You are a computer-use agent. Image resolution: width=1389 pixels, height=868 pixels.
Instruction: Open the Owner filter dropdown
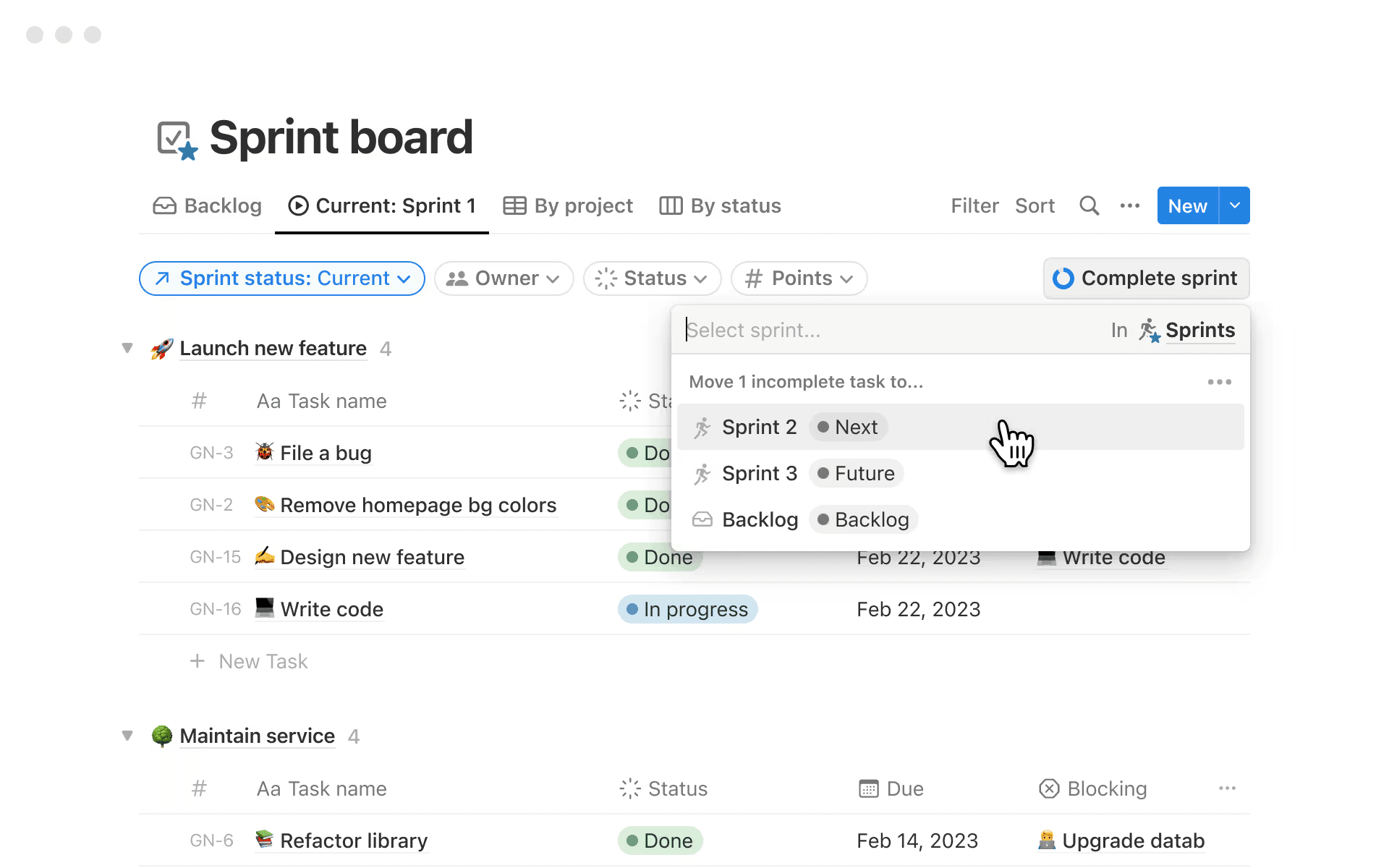click(504, 278)
